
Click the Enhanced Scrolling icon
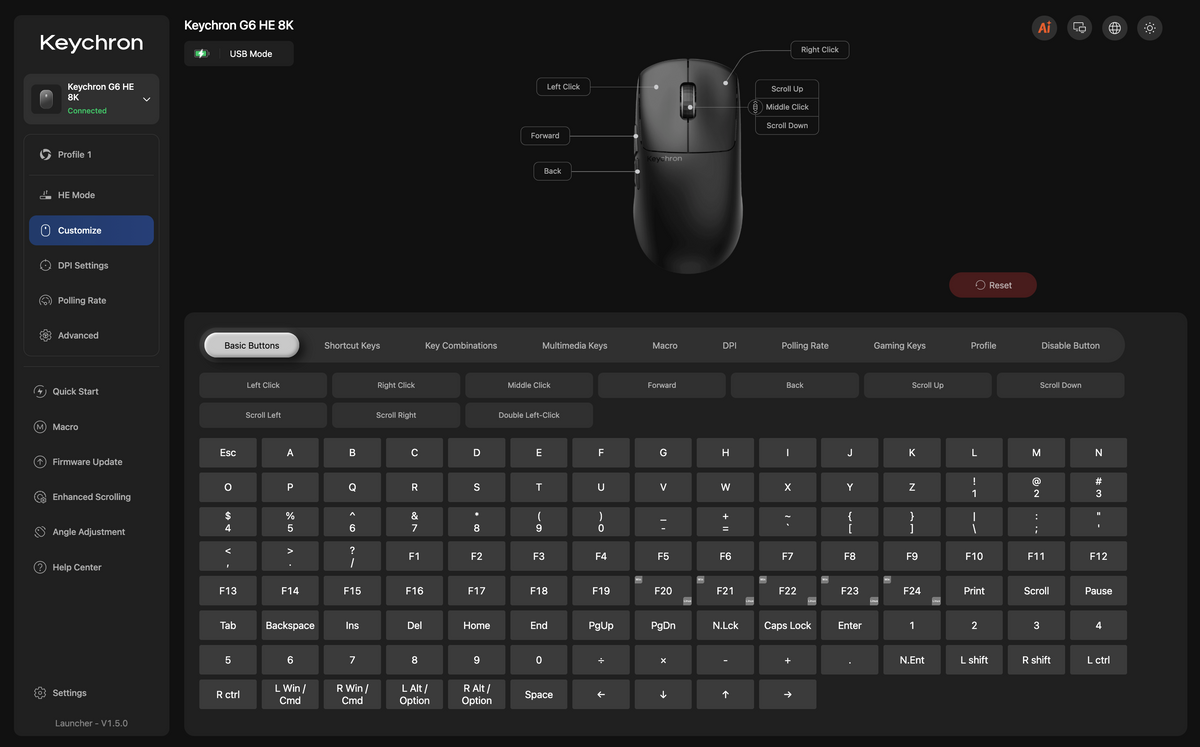point(40,497)
